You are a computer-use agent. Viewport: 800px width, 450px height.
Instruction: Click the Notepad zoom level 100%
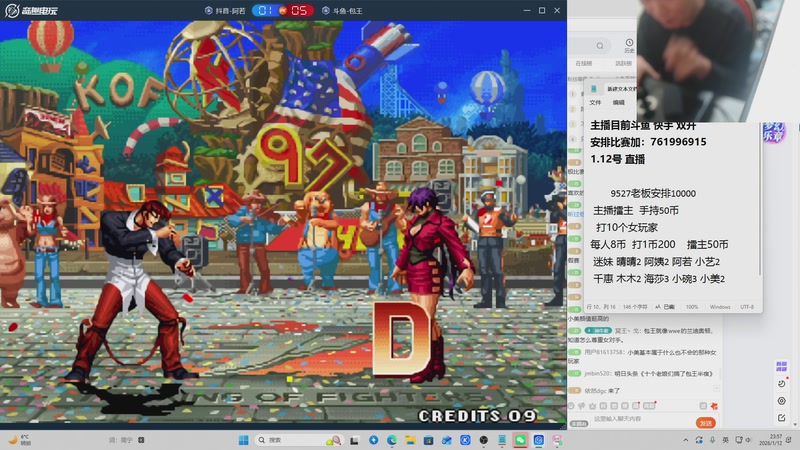pyautogui.click(x=692, y=307)
